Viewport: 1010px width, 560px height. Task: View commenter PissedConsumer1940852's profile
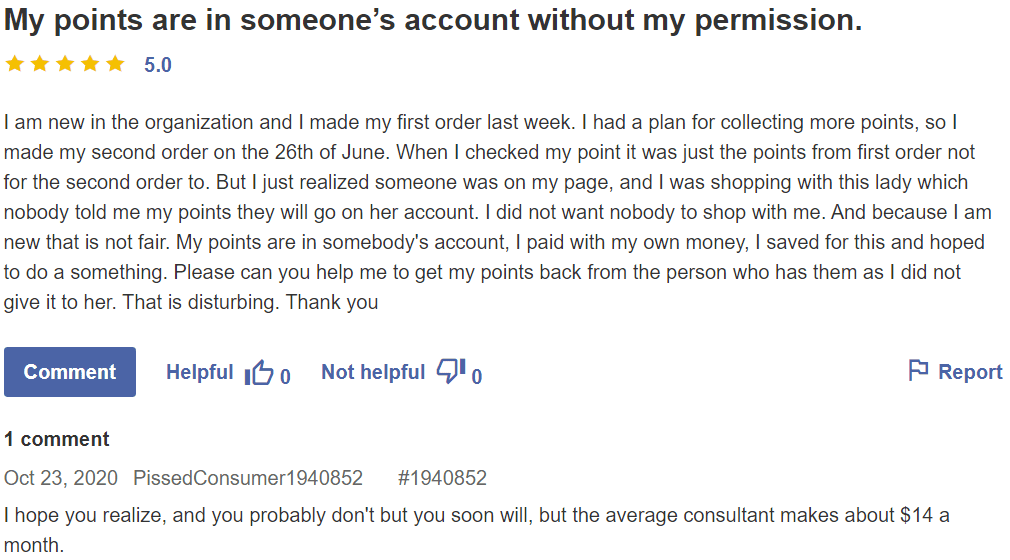248,478
